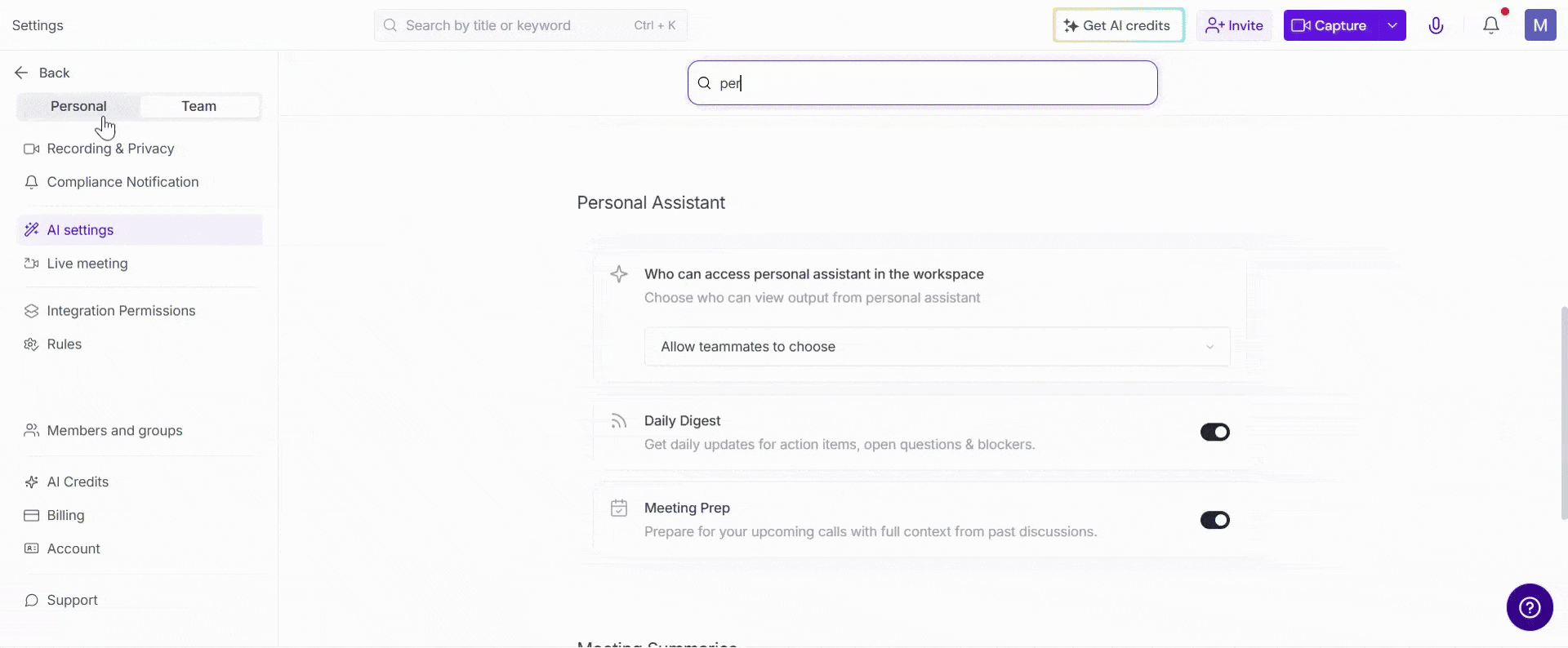Viewport: 1568px width, 648px height.
Task: Click the Live meeting icon
Action: point(31,263)
